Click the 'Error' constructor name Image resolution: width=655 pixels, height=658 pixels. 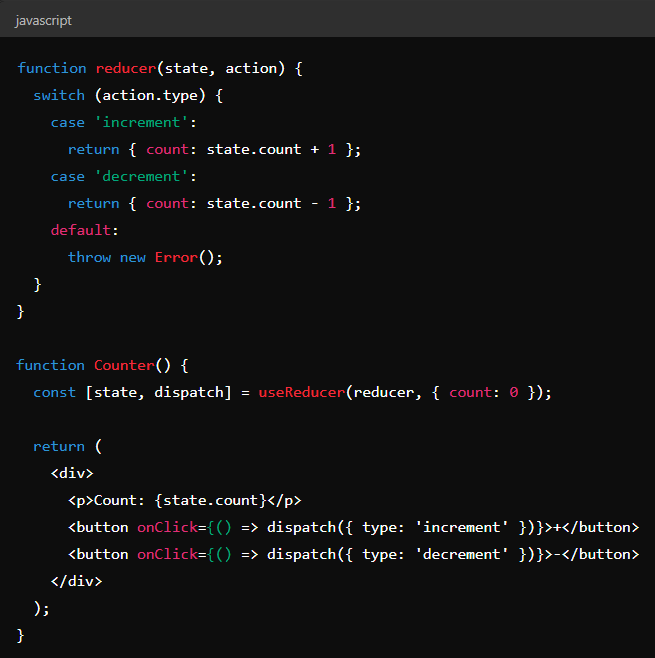coord(176,257)
